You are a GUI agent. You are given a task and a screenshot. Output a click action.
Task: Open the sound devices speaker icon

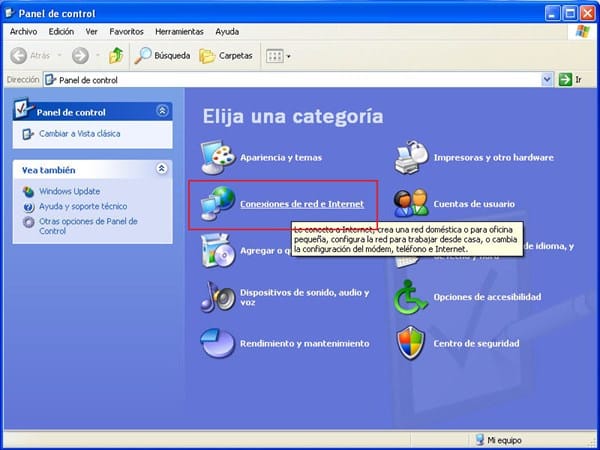pyautogui.click(x=218, y=297)
